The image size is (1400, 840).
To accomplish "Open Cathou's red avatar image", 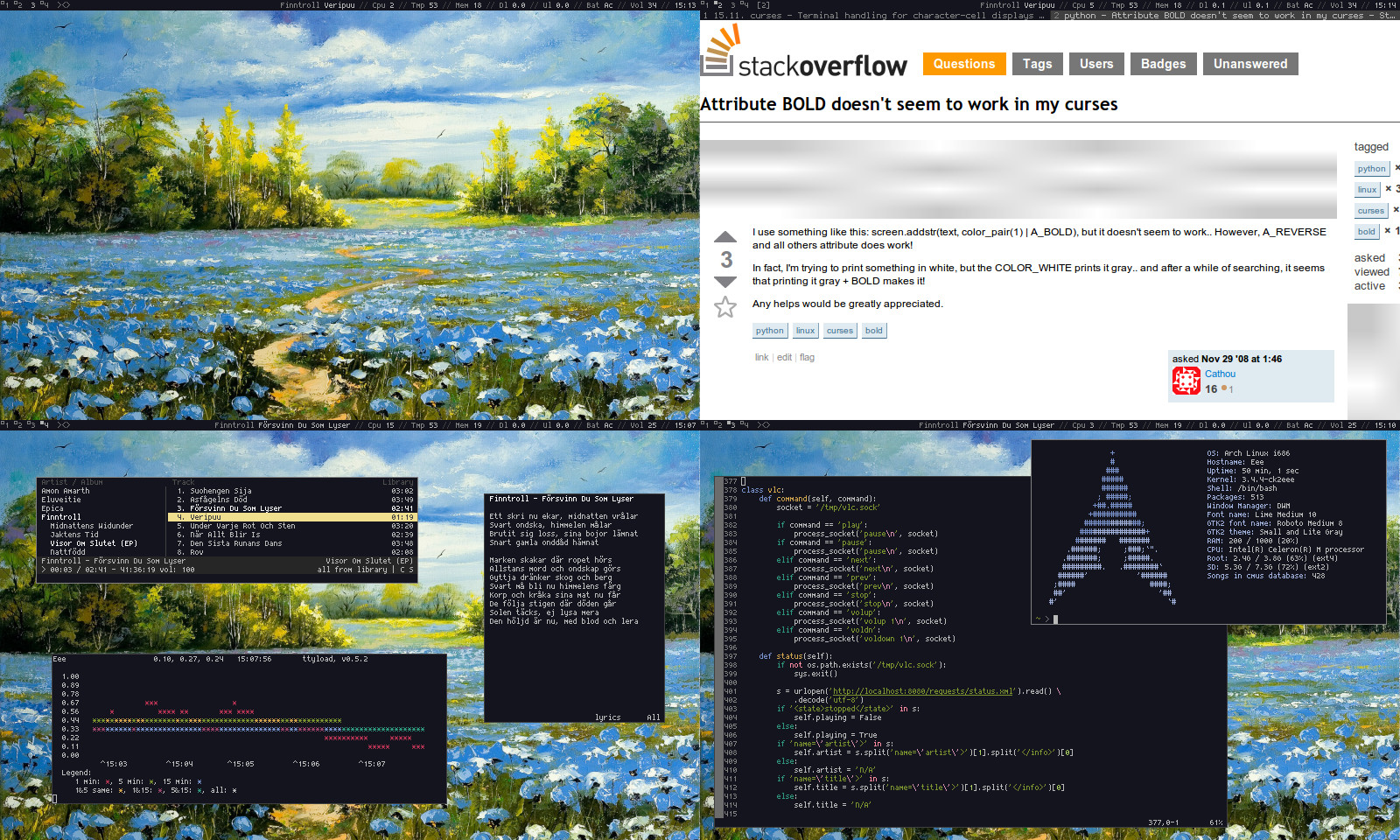I will point(1186,381).
